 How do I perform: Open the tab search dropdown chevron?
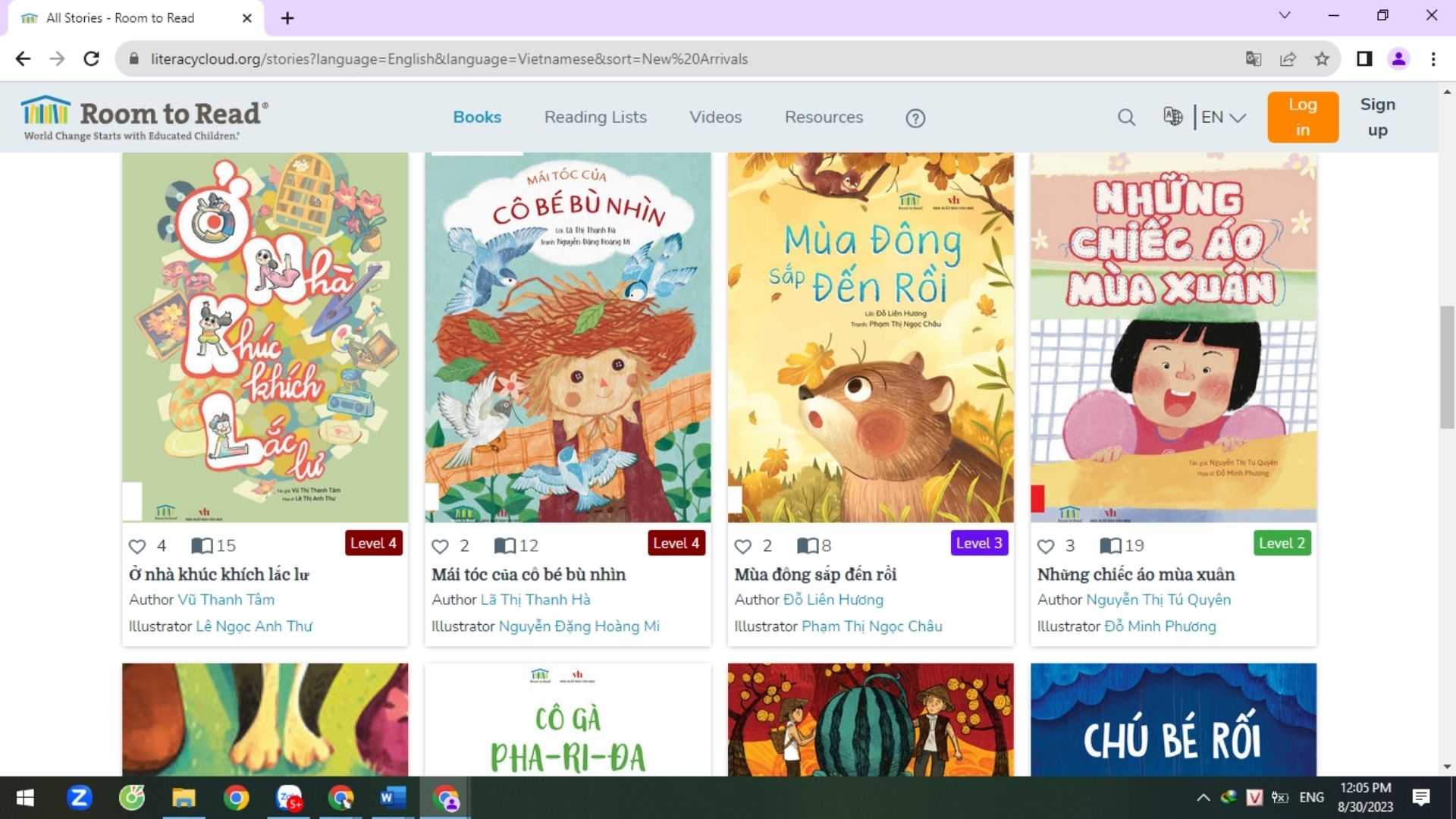(x=1284, y=16)
